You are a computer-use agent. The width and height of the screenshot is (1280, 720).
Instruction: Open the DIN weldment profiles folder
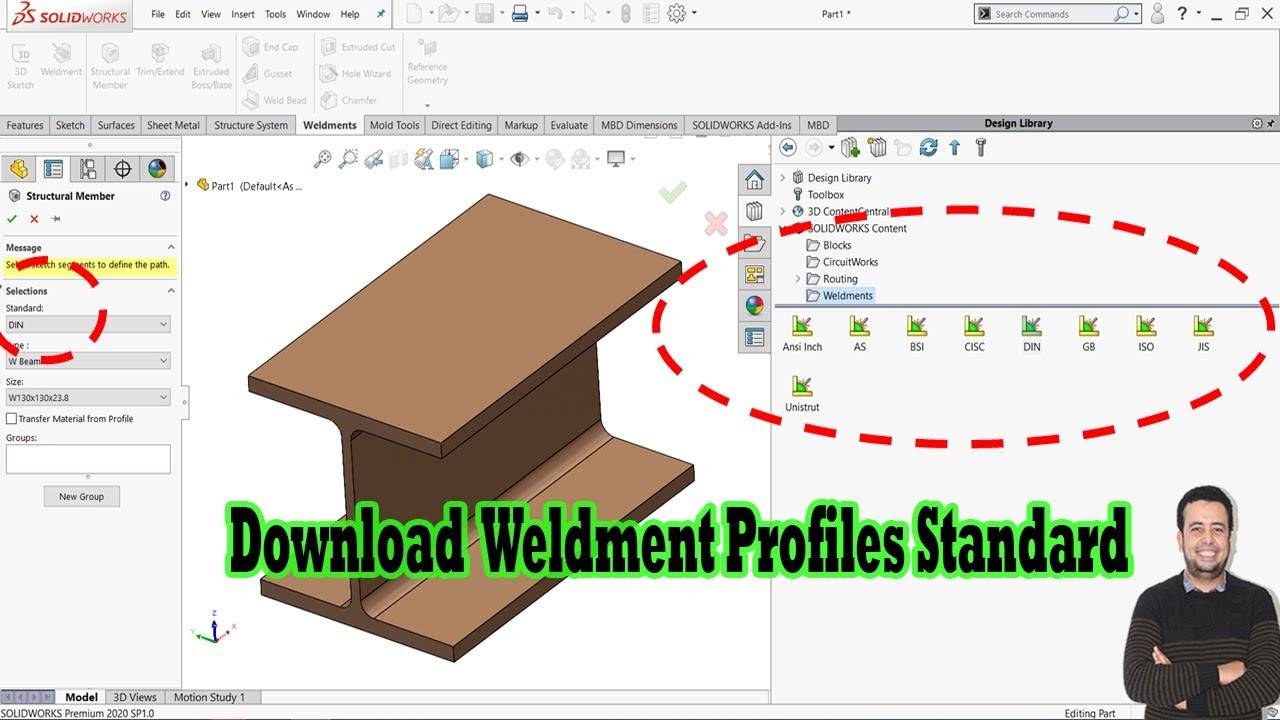1031,334
